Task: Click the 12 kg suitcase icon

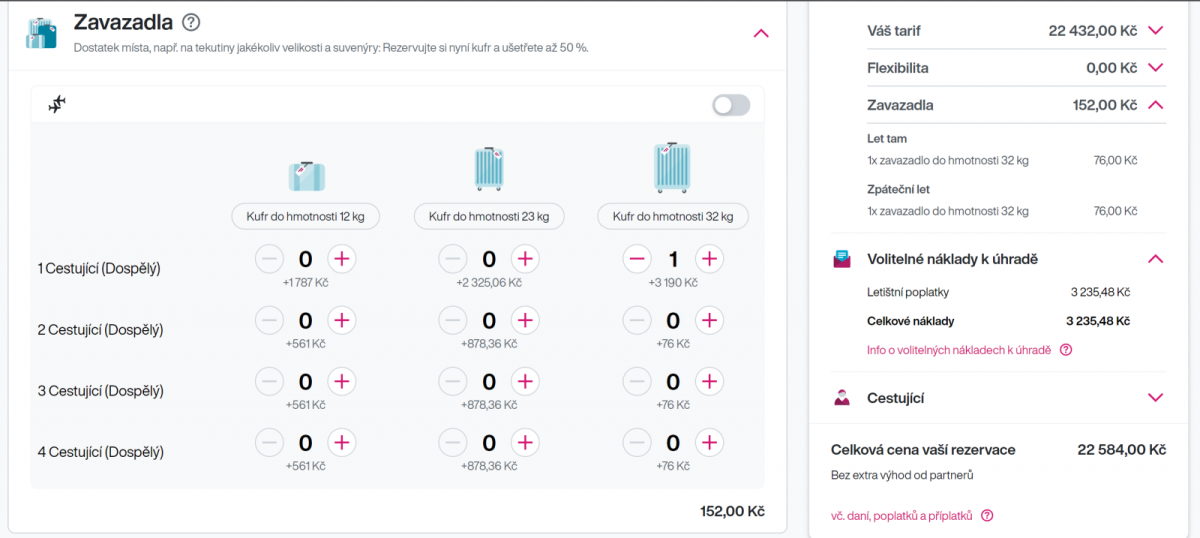Action: coord(307,175)
